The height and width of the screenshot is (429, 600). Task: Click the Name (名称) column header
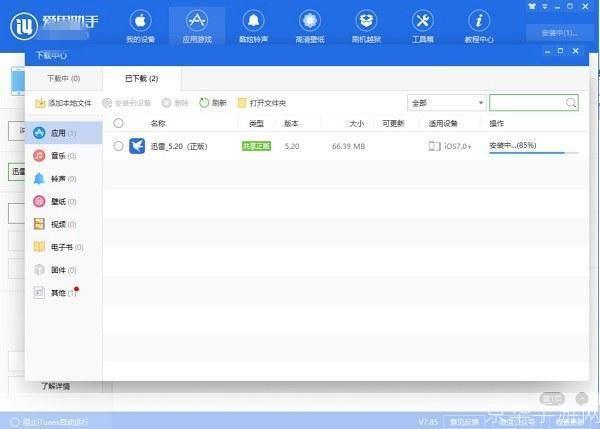tap(158, 123)
